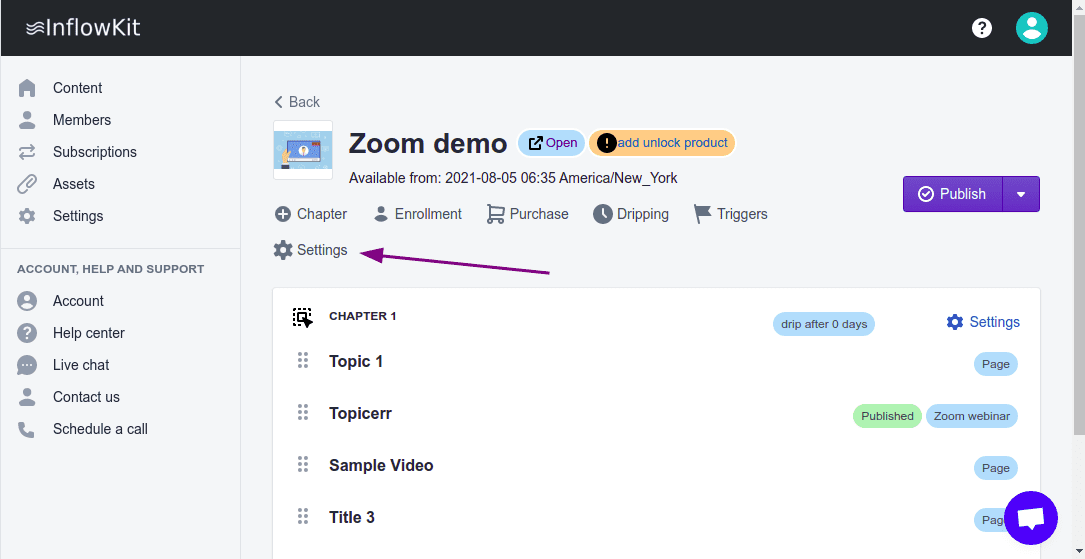Viewport: 1085px width, 559px height.
Task: Click the Open course link badge
Action: 552,143
